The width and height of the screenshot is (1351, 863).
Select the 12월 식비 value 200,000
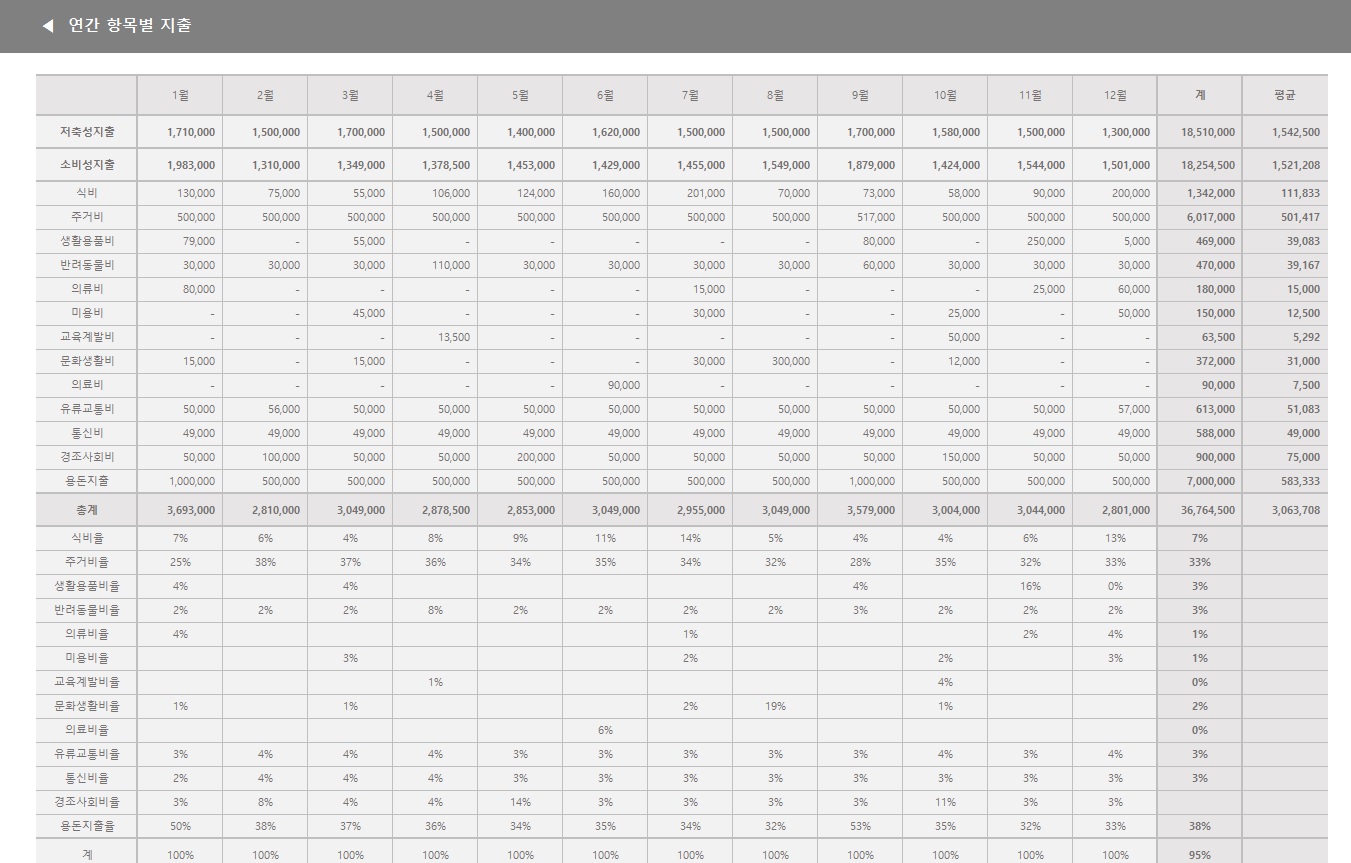coord(1130,193)
